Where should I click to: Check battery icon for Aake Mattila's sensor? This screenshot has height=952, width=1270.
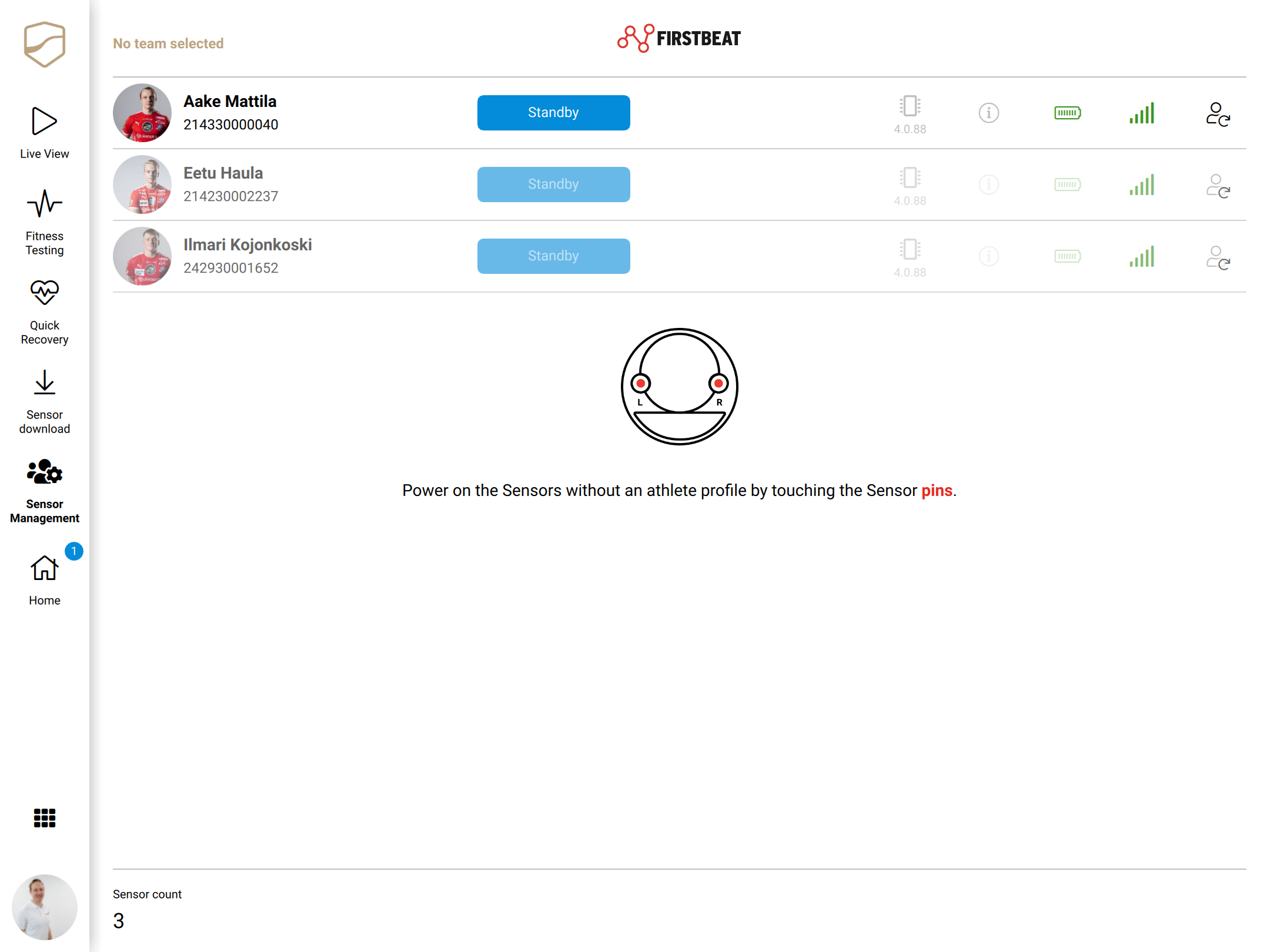pyautogui.click(x=1068, y=113)
